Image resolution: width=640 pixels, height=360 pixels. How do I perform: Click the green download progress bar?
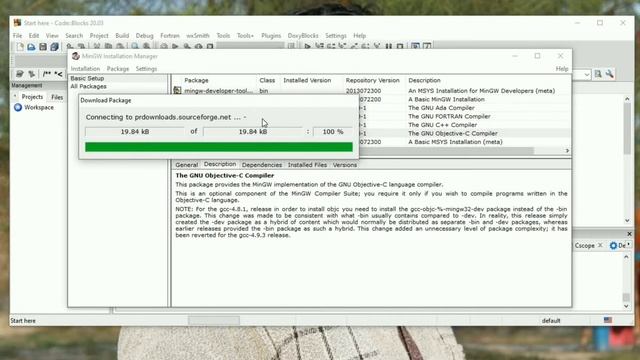pyautogui.click(x=219, y=147)
